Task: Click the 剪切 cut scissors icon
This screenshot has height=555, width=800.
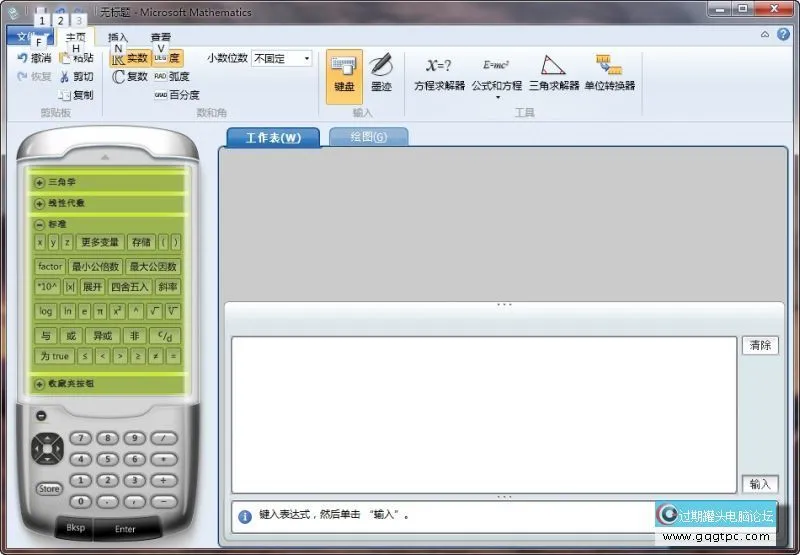Action: click(x=65, y=77)
